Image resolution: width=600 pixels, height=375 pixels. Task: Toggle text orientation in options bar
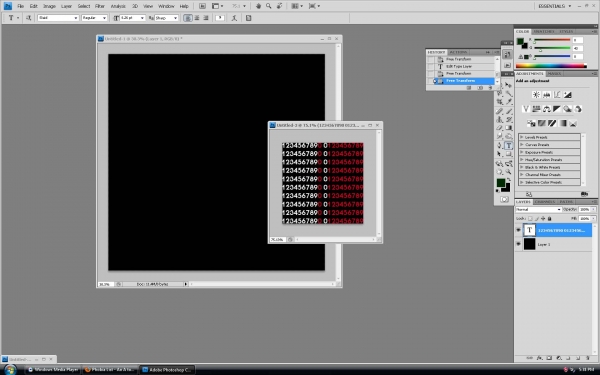pos(28,18)
